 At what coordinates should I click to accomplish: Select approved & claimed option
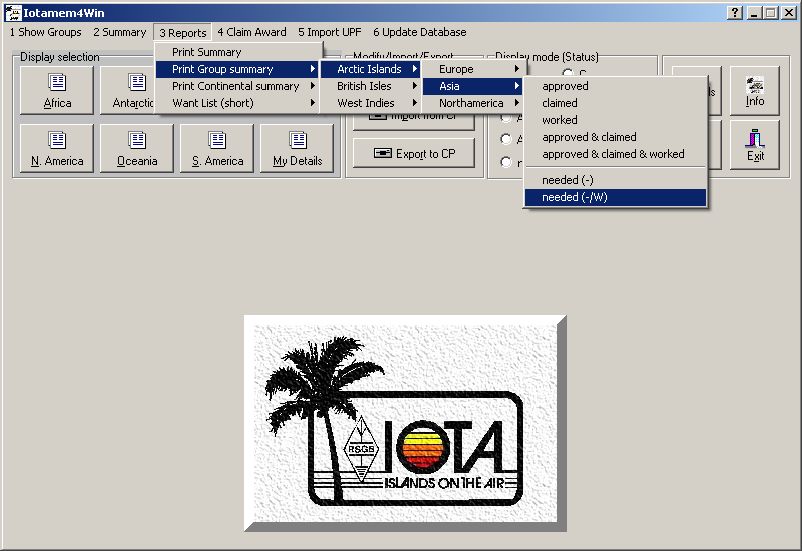(615, 137)
